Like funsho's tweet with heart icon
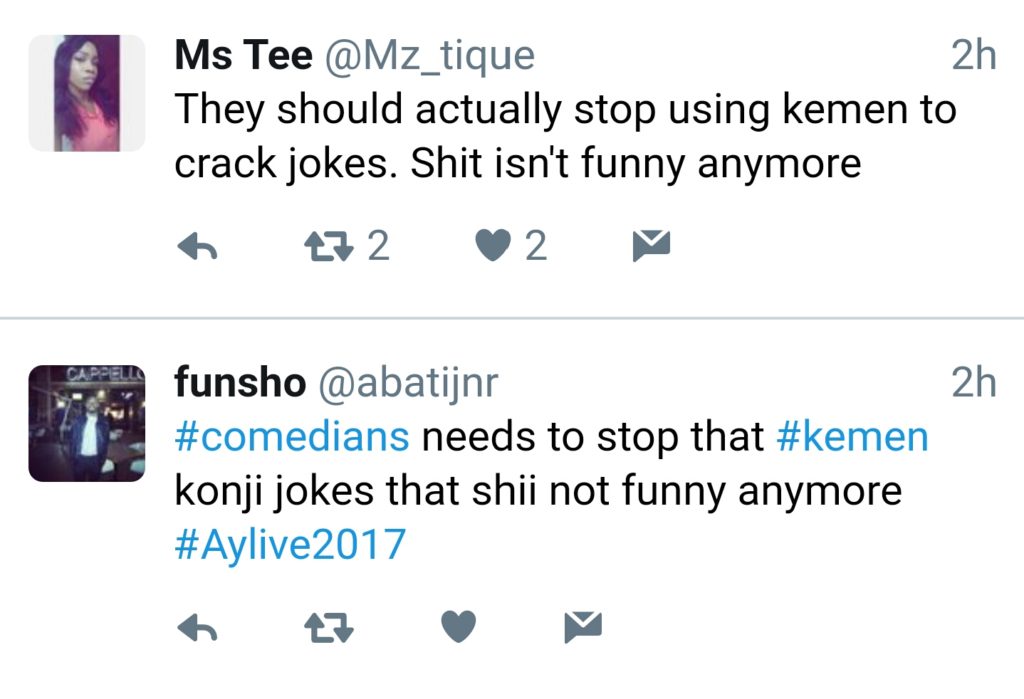Image resolution: width=1024 pixels, height=699 pixels. pyautogui.click(x=459, y=627)
